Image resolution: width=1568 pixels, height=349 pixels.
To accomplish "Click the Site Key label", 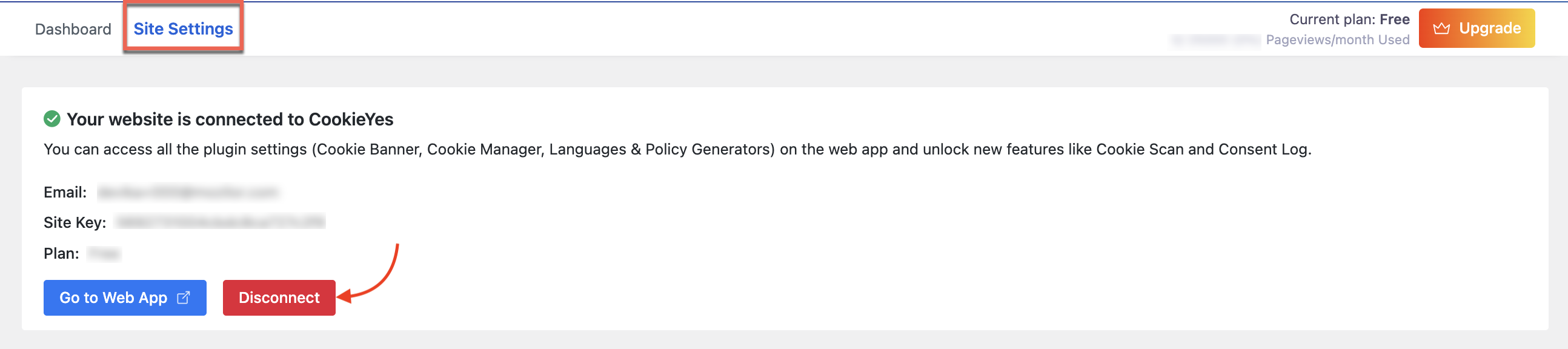I will pos(75,222).
